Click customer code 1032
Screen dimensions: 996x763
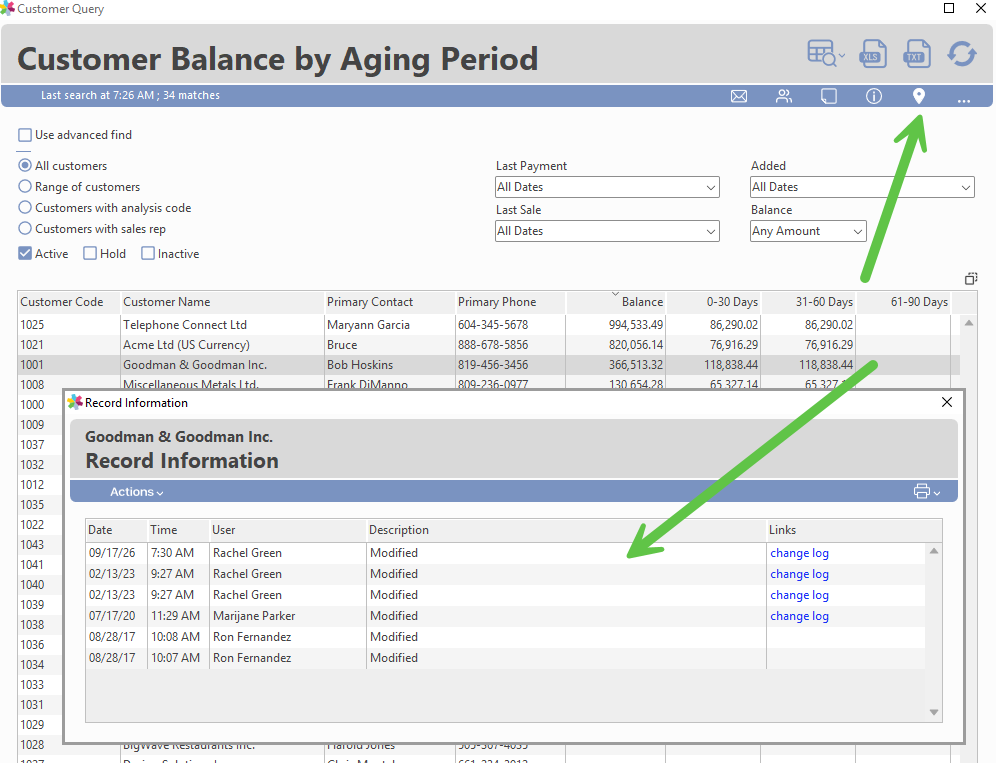coord(32,464)
